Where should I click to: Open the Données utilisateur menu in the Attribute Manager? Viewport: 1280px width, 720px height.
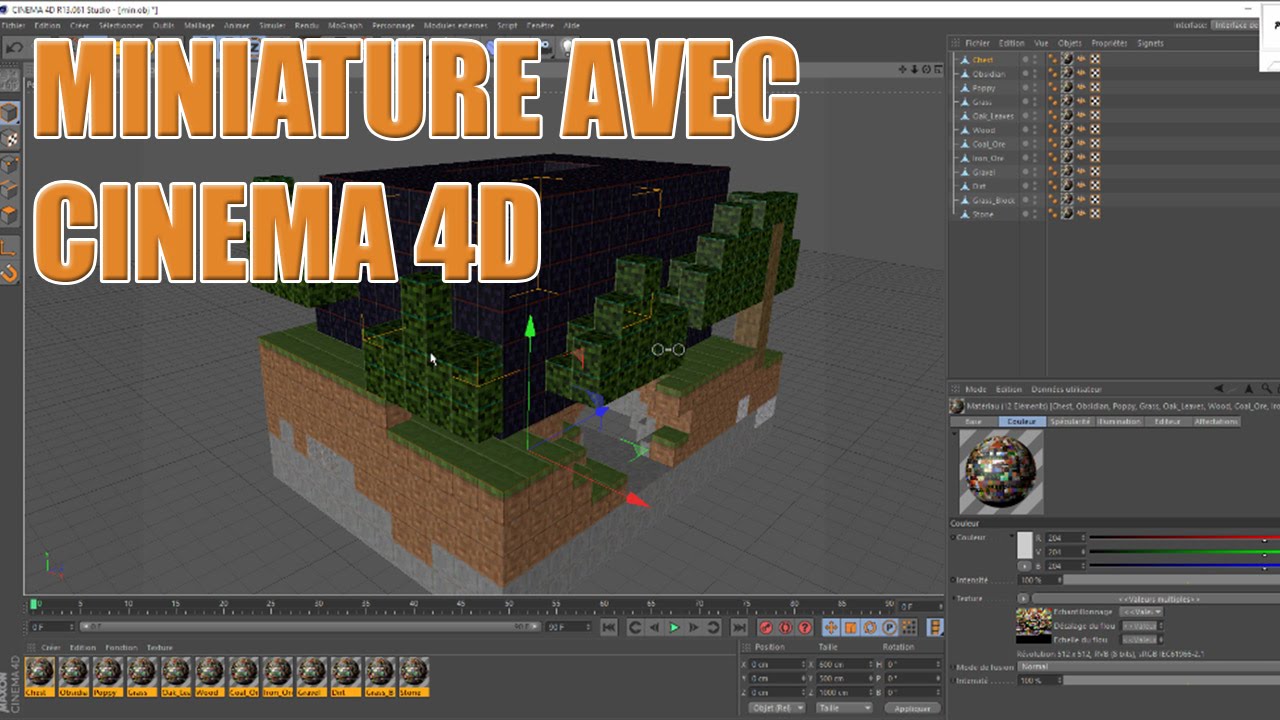[x=1066, y=389]
